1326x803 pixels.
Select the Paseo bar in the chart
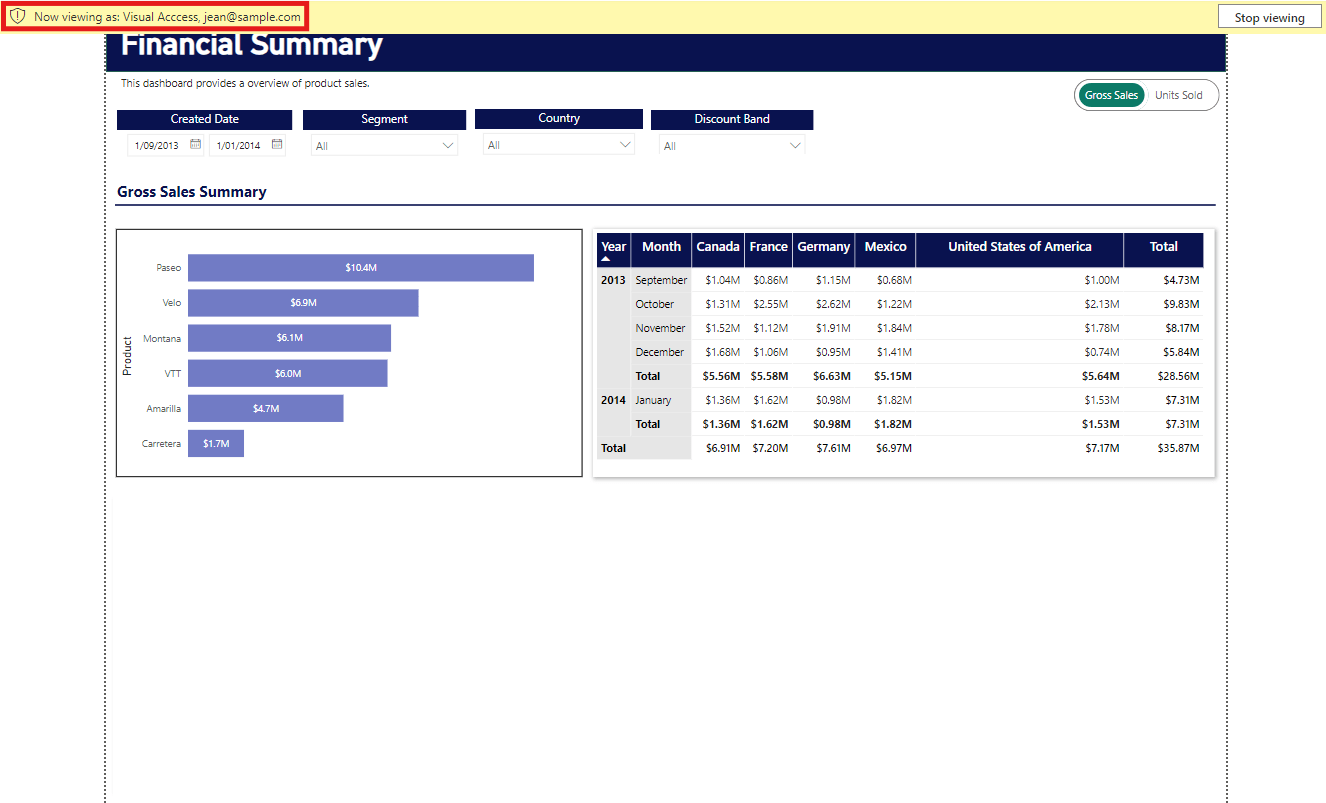point(360,268)
